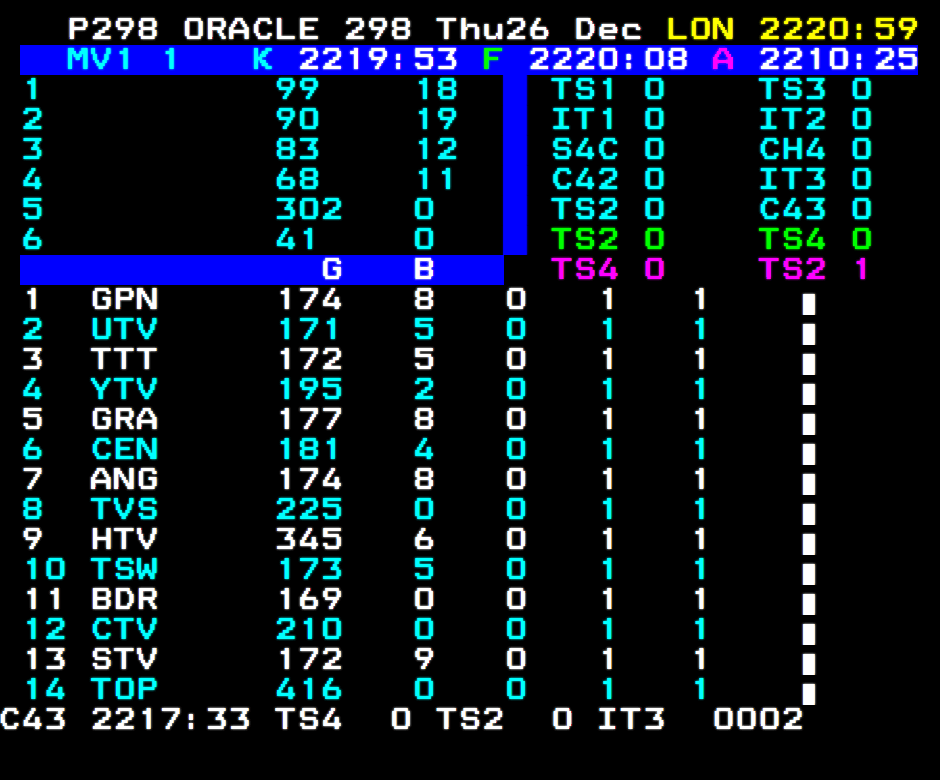The image size is (940, 780).
Task: Click the B column header
Action: (x=424, y=269)
